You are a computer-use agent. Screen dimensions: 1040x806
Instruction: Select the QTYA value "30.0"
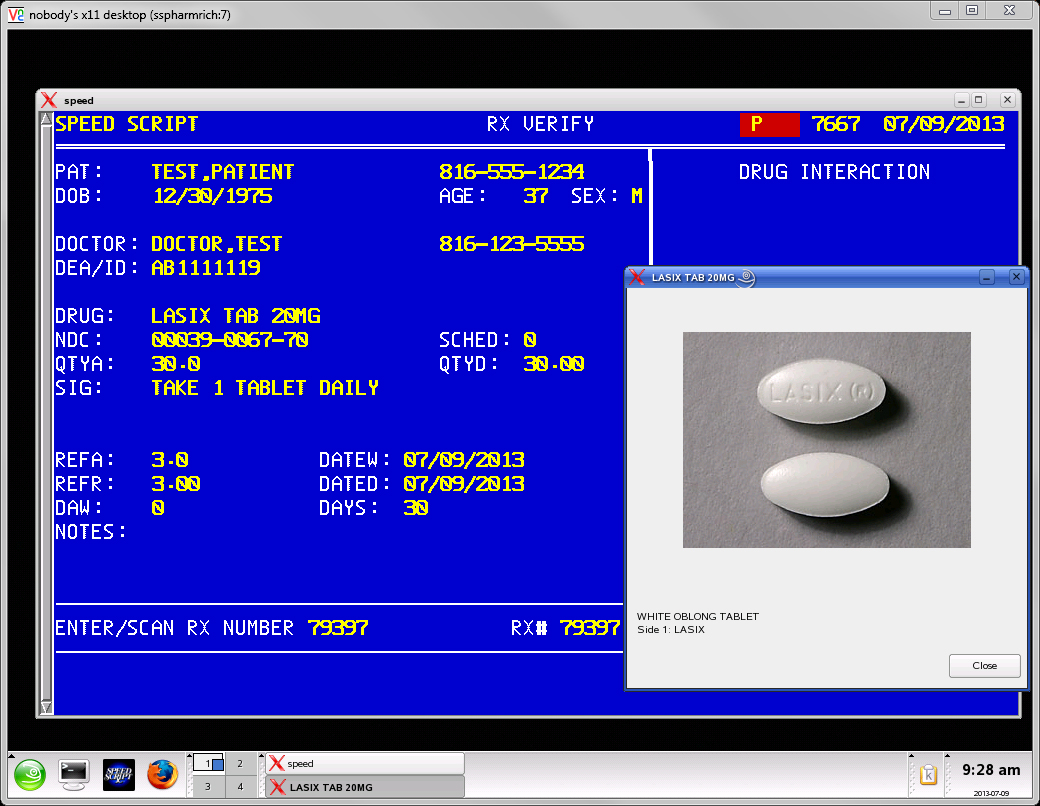click(x=176, y=364)
